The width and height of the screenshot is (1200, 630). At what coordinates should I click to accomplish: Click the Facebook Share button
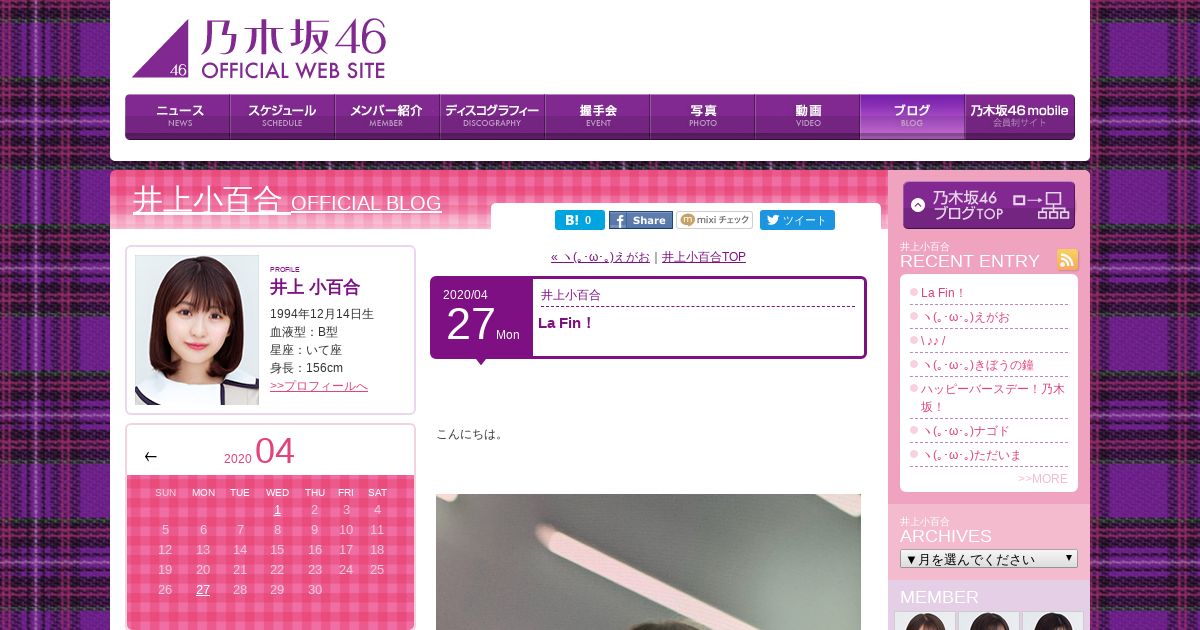[x=641, y=220]
